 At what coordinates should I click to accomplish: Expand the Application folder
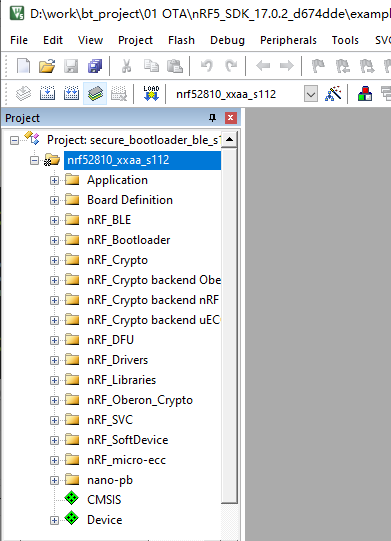(x=54, y=180)
